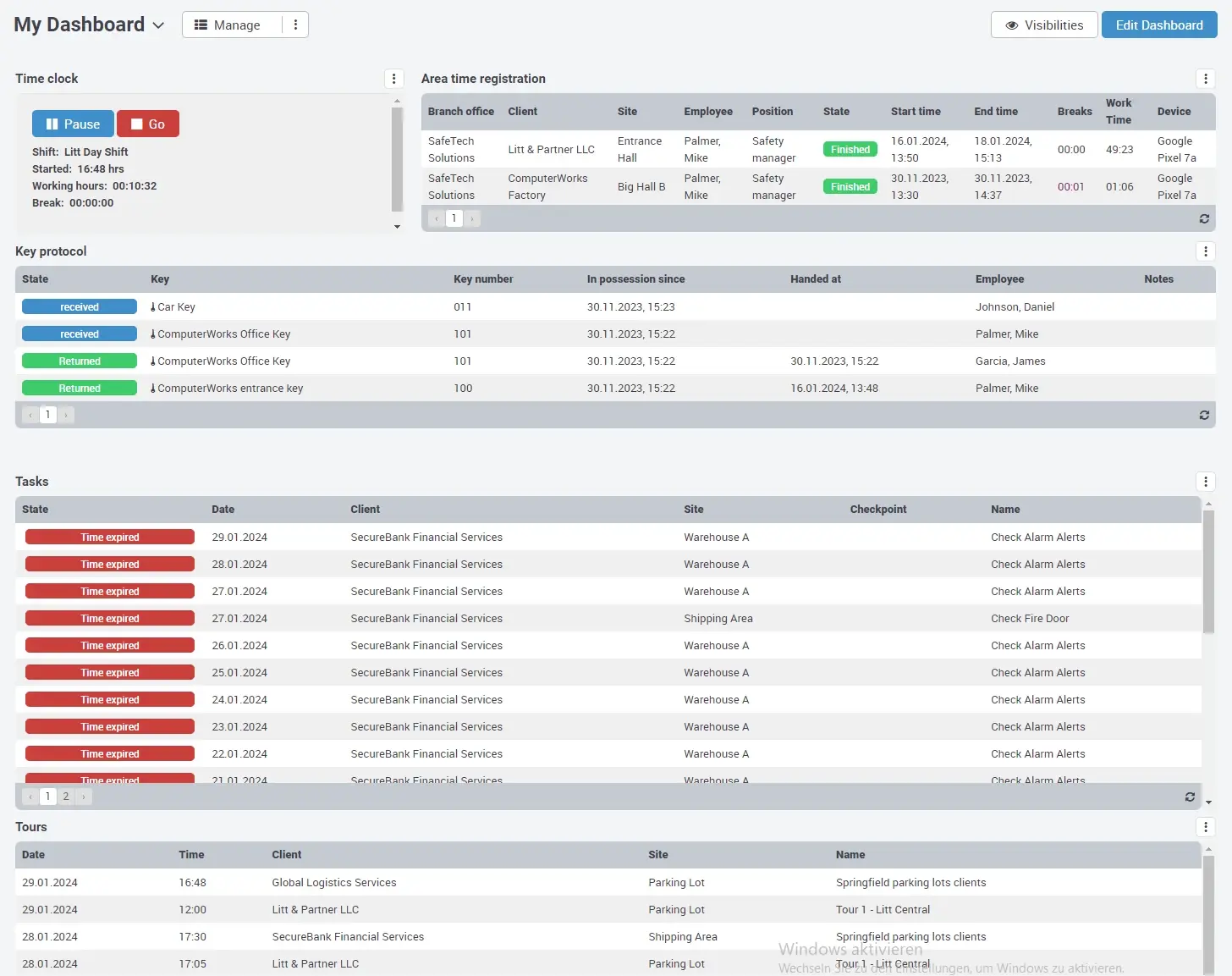Open the Tours widget options menu
This screenshot has height=976, width=1232.
pos(1205,827)
